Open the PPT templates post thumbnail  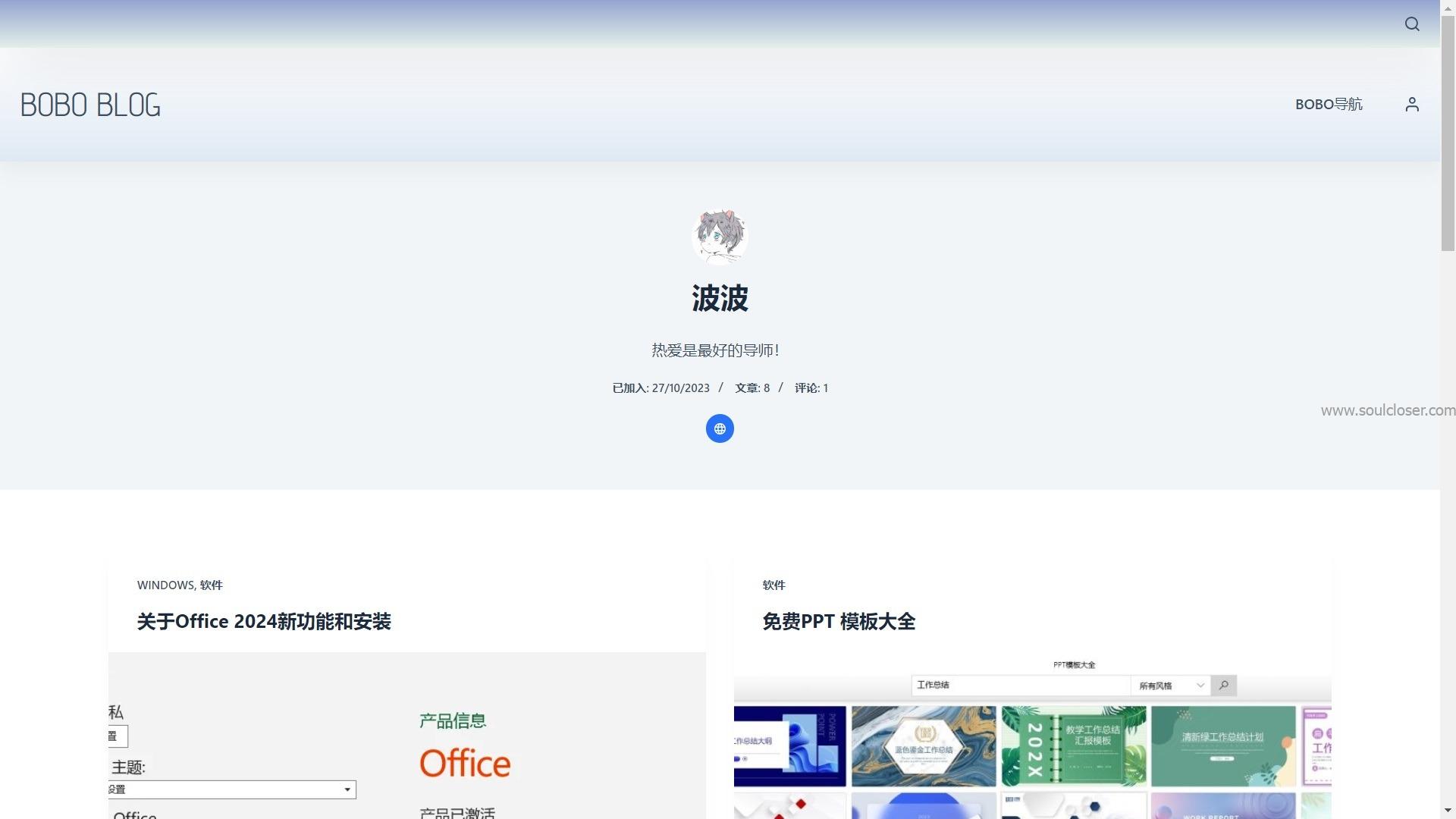click(1033, 736)
